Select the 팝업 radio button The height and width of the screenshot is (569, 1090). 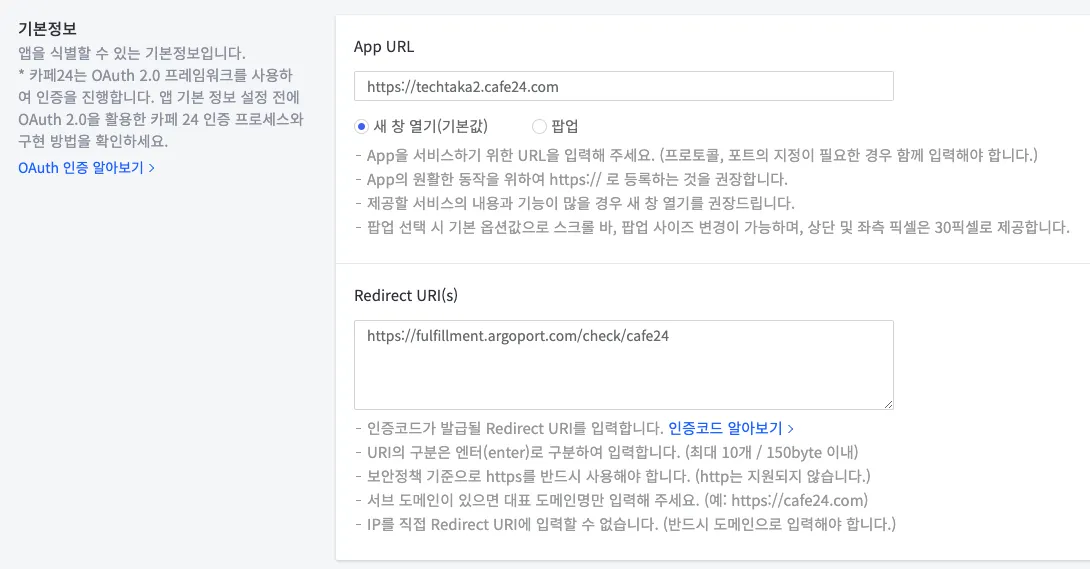(x=540, y=127)
